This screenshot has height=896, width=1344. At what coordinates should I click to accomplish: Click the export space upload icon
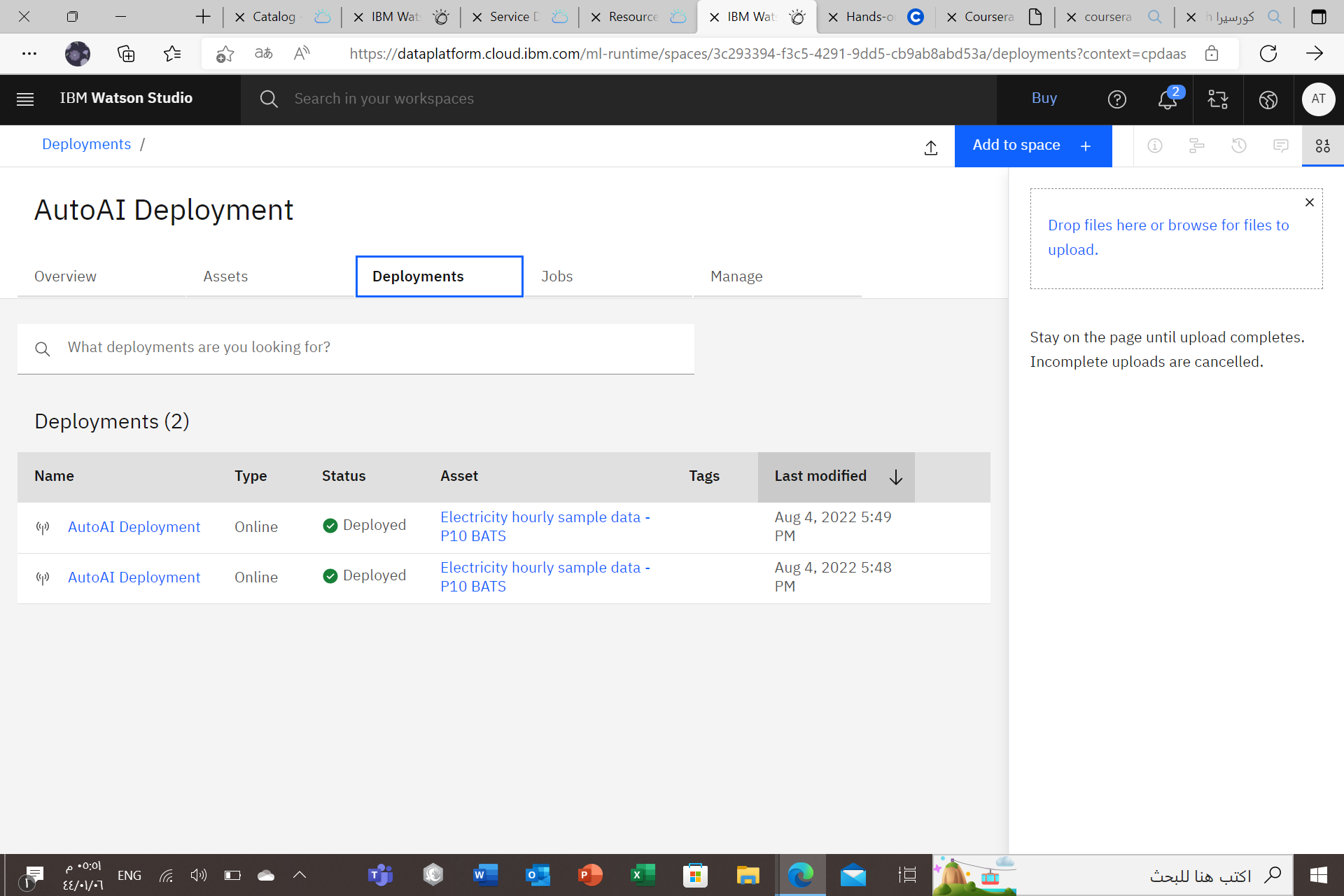coord(931,148)
